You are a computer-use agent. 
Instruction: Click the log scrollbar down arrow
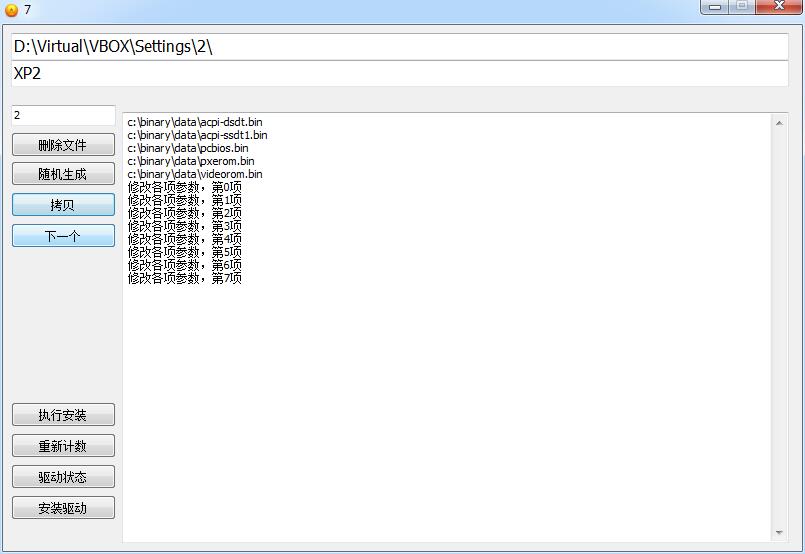click(x=779, y=532)
